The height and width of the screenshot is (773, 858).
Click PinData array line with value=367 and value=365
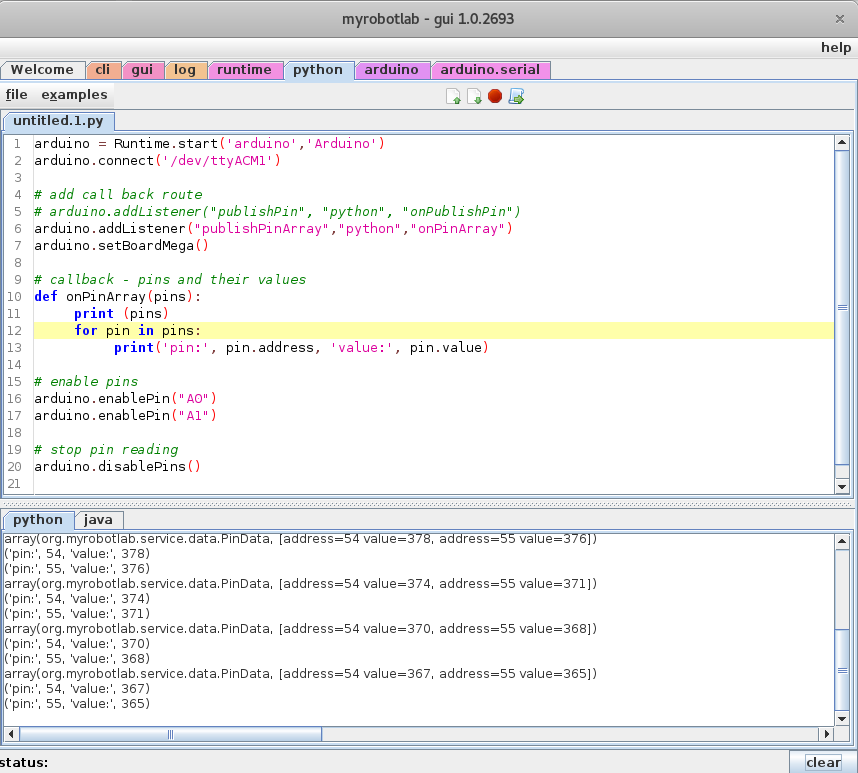click(x=300, y=673)
